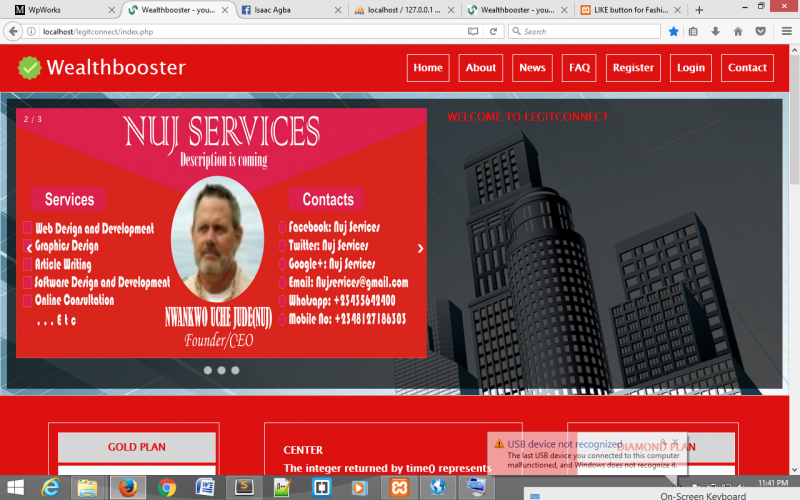Click the NUJ Services slide image
The image size is (800, 500).
point(221,233)
